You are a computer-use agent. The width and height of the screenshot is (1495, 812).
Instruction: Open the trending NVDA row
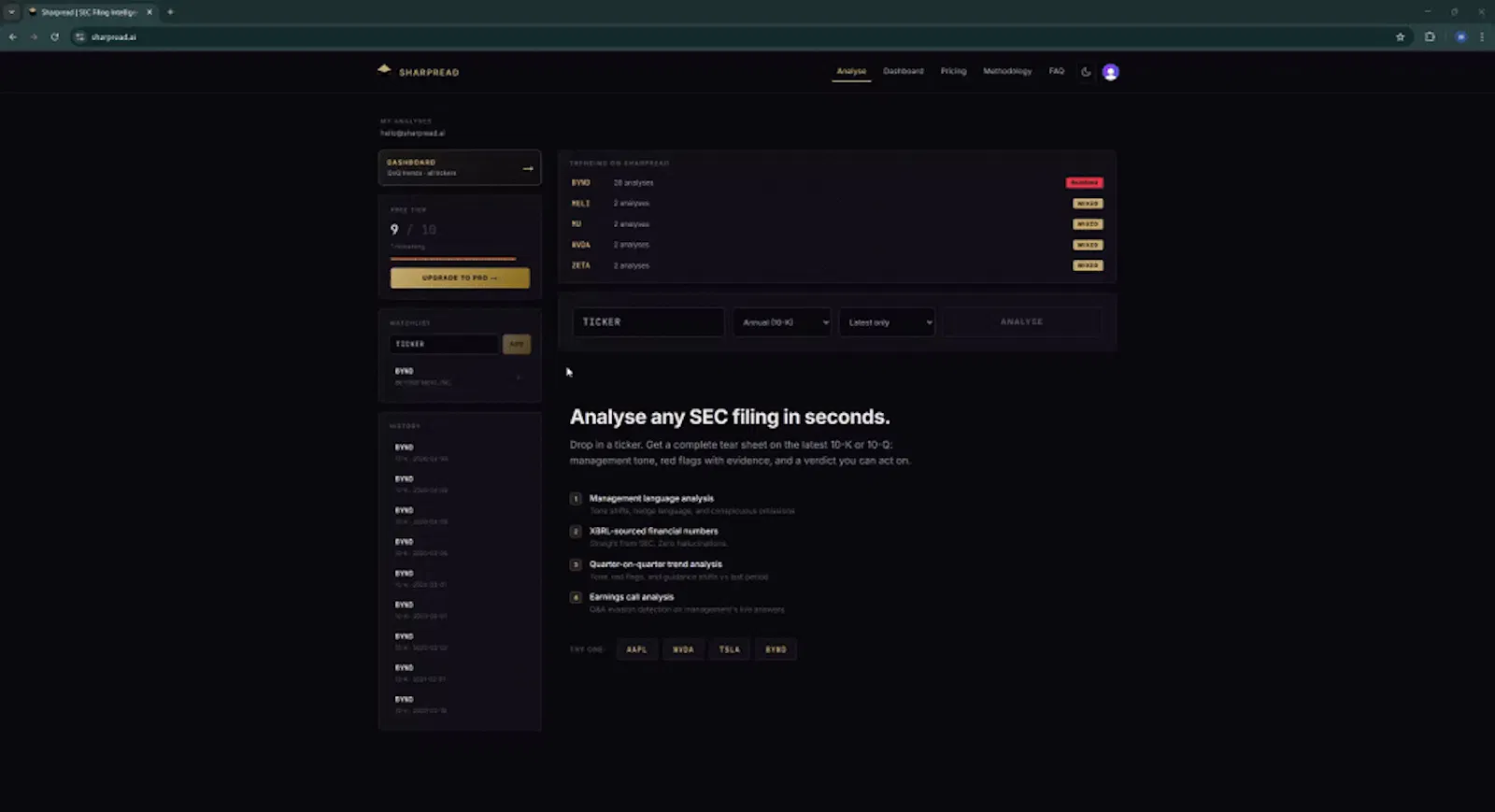coord(836,245)
